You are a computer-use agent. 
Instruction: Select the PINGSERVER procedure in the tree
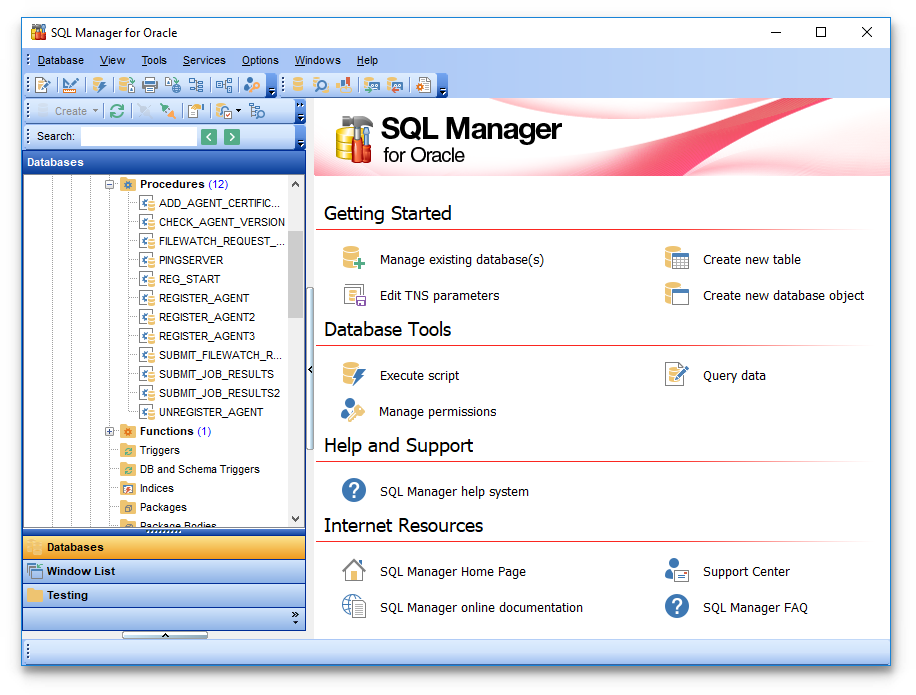pyautogui.click(x=190, y=260)
